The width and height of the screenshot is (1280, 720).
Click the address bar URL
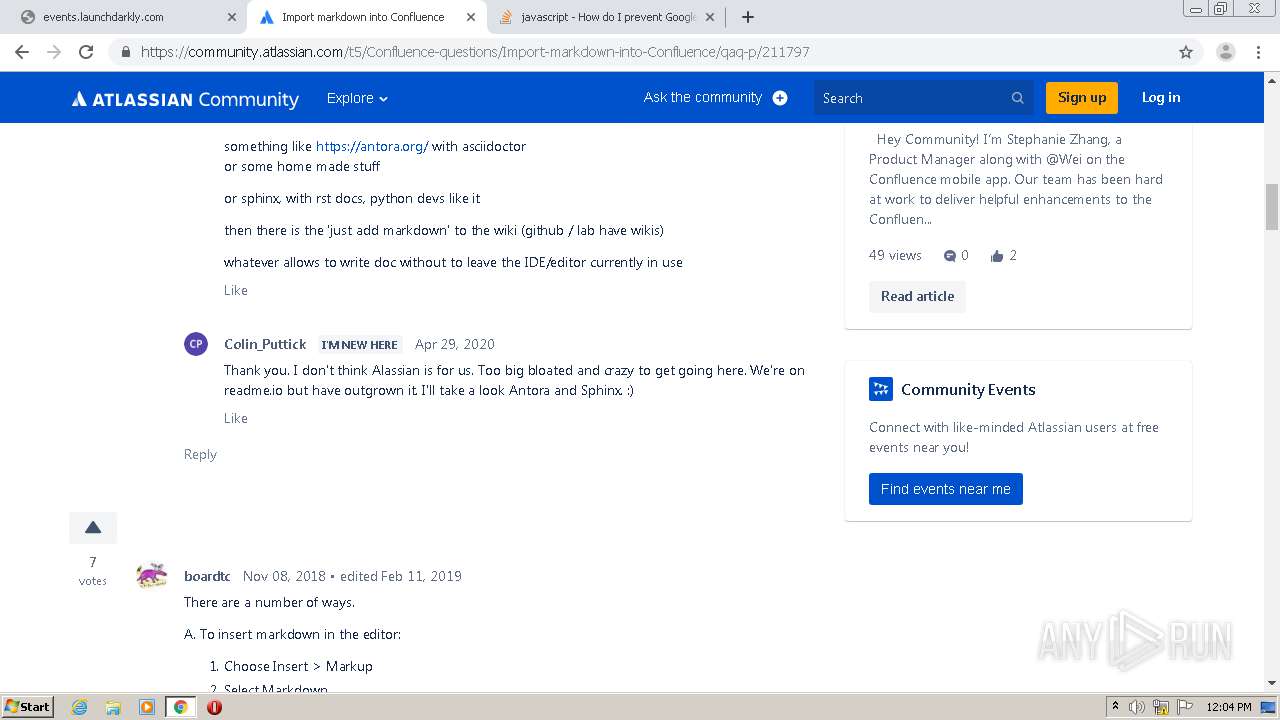click(x=475, y=52)
